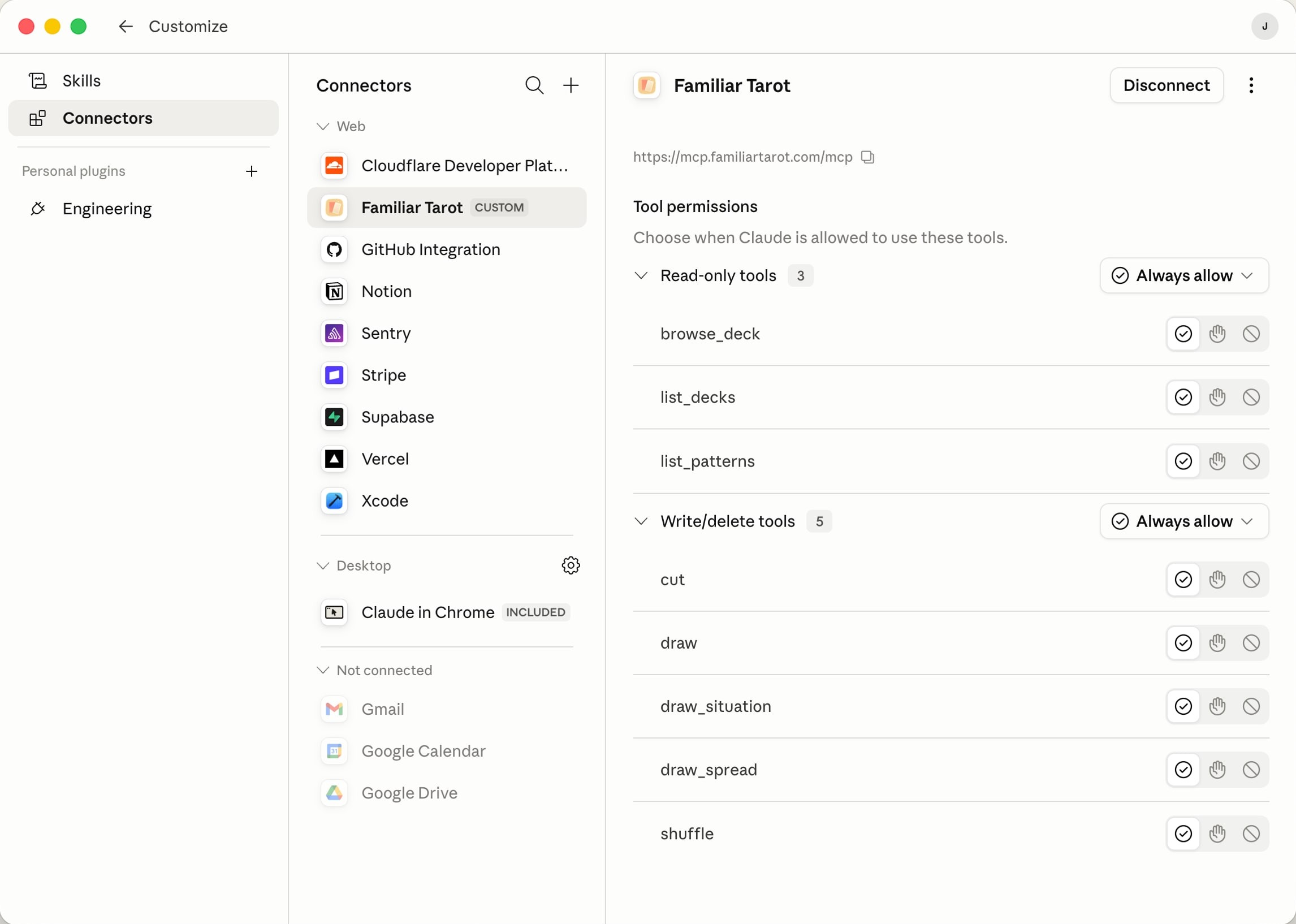Add a new connector with plus icon
Screen dimensions: 1296x924
(571, 85)
